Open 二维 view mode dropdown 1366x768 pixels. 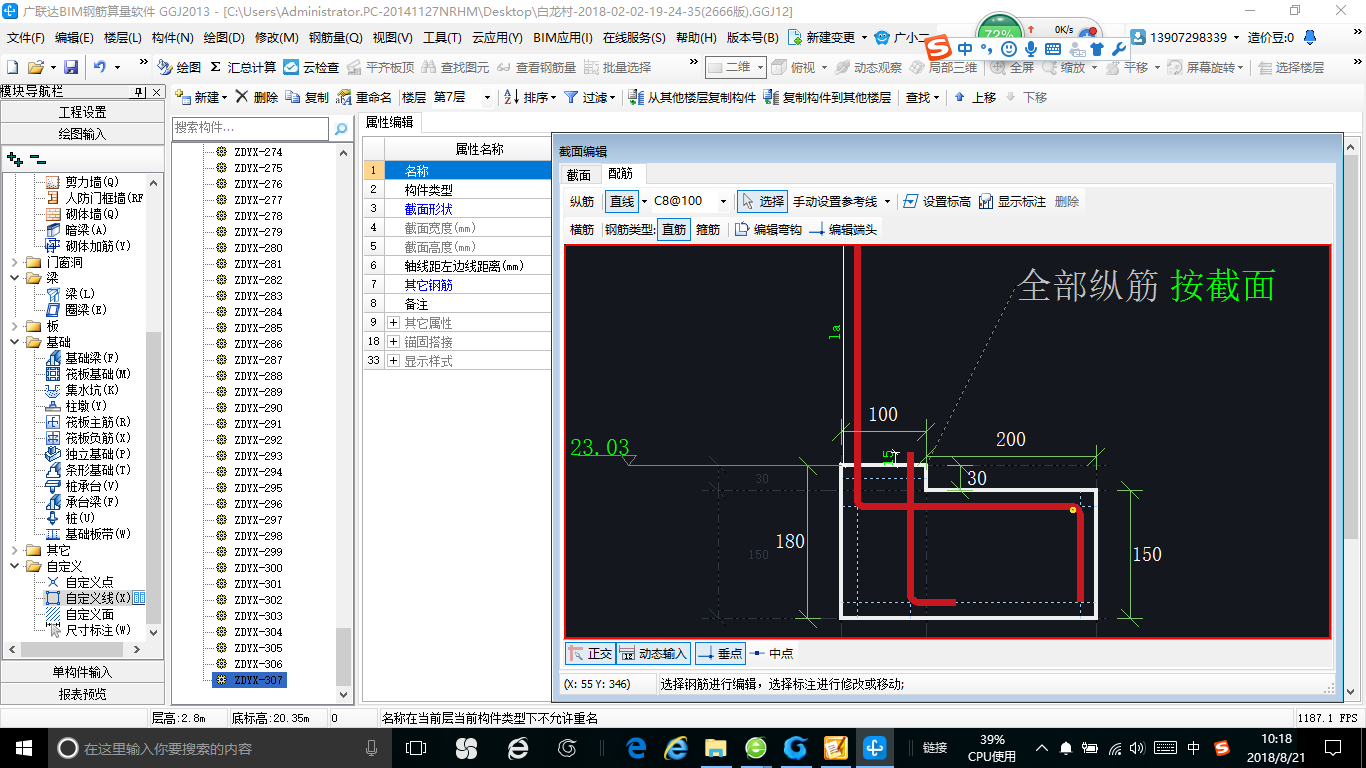760,67
